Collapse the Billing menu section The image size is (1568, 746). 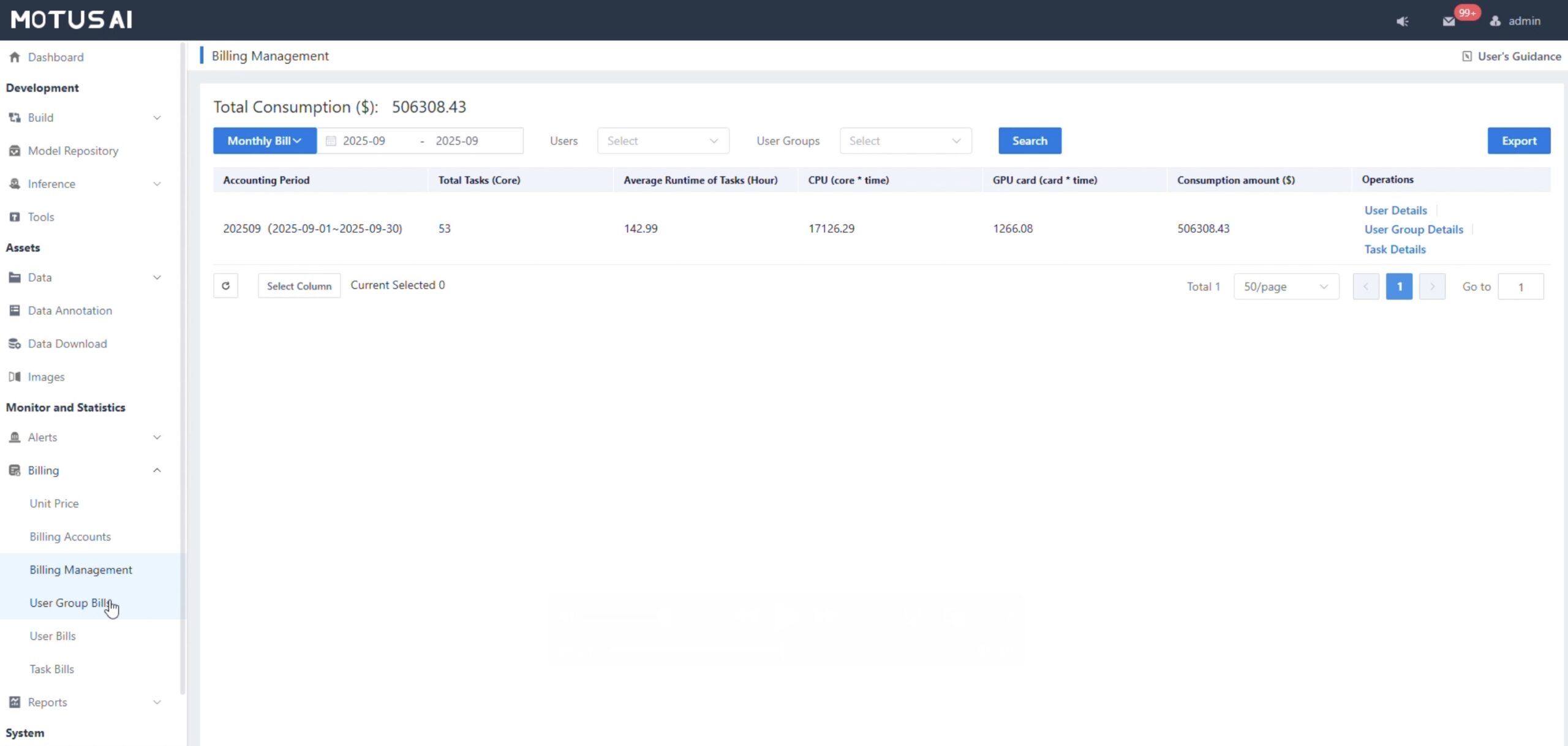[157, 470]
